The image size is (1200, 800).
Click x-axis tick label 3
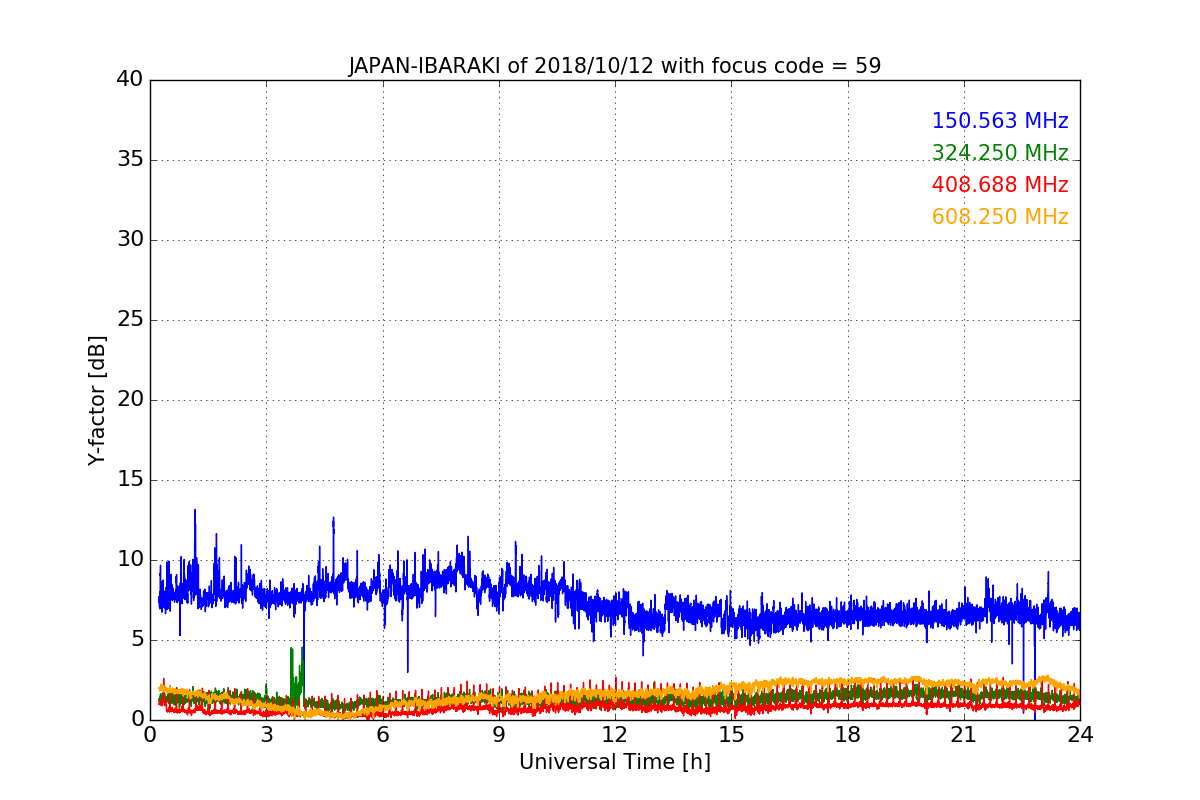coord(266,735)
